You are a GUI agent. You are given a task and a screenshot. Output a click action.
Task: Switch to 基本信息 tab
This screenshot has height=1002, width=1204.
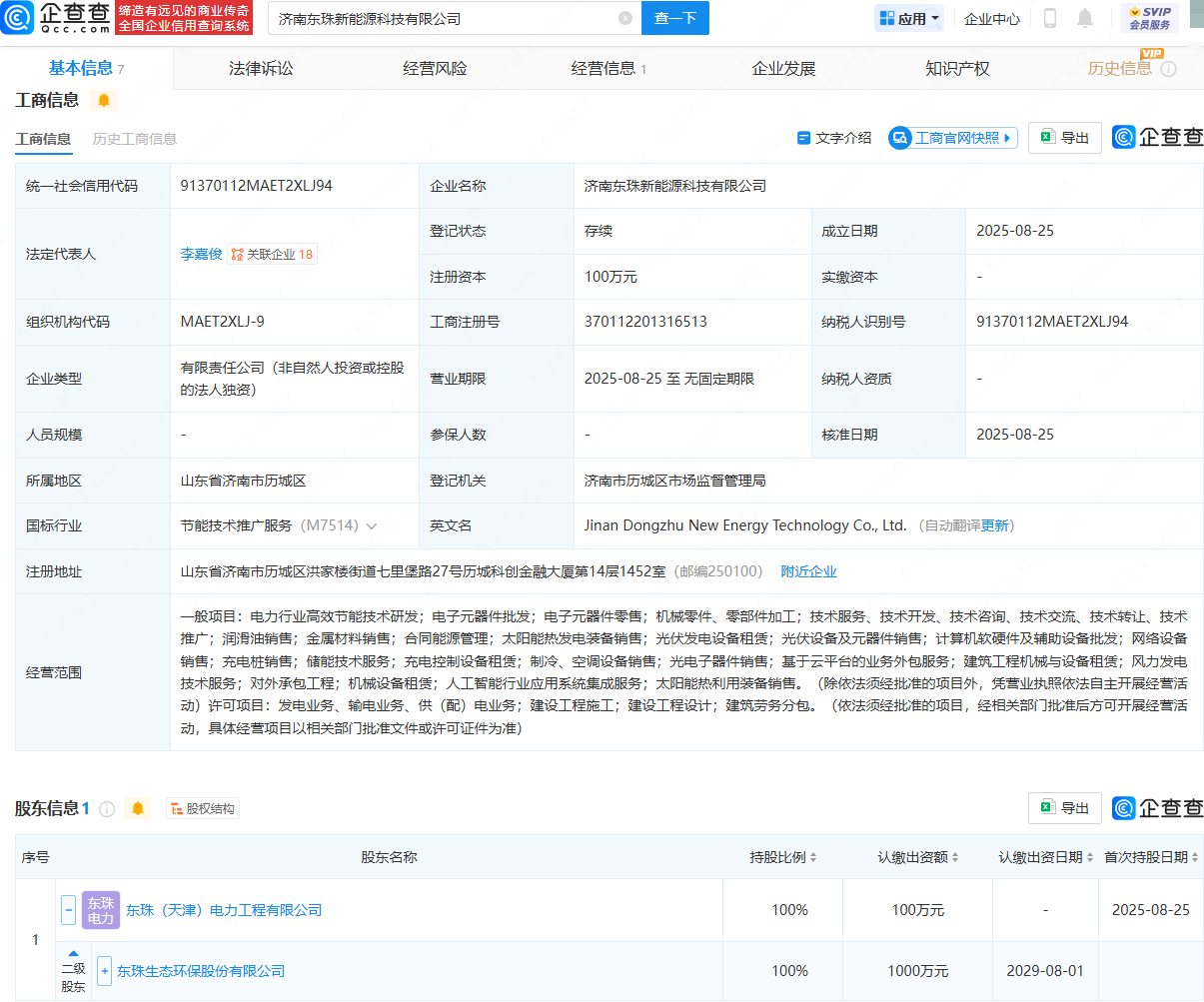click(x=87, y=68)
